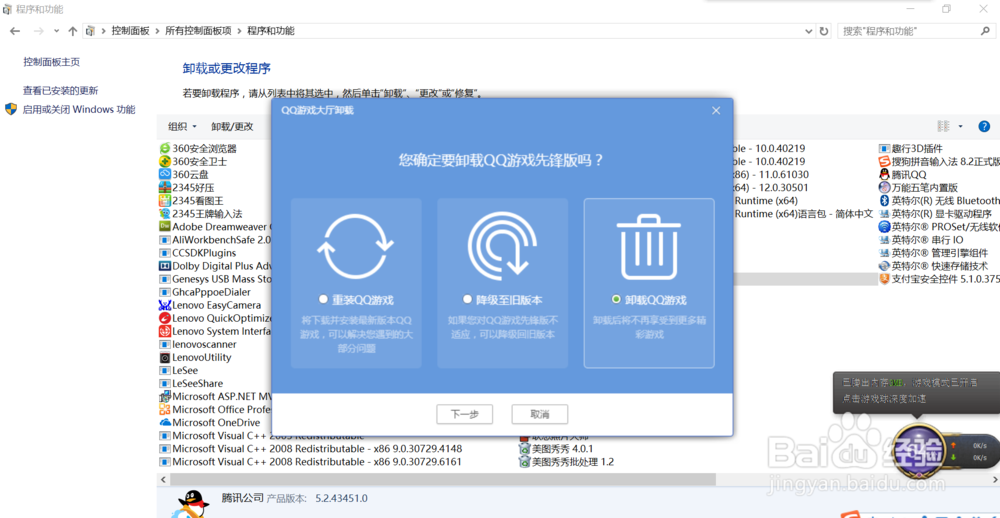Select GhcaPppoeDialer list entry

pyautogui.click(x=205, y=292)
